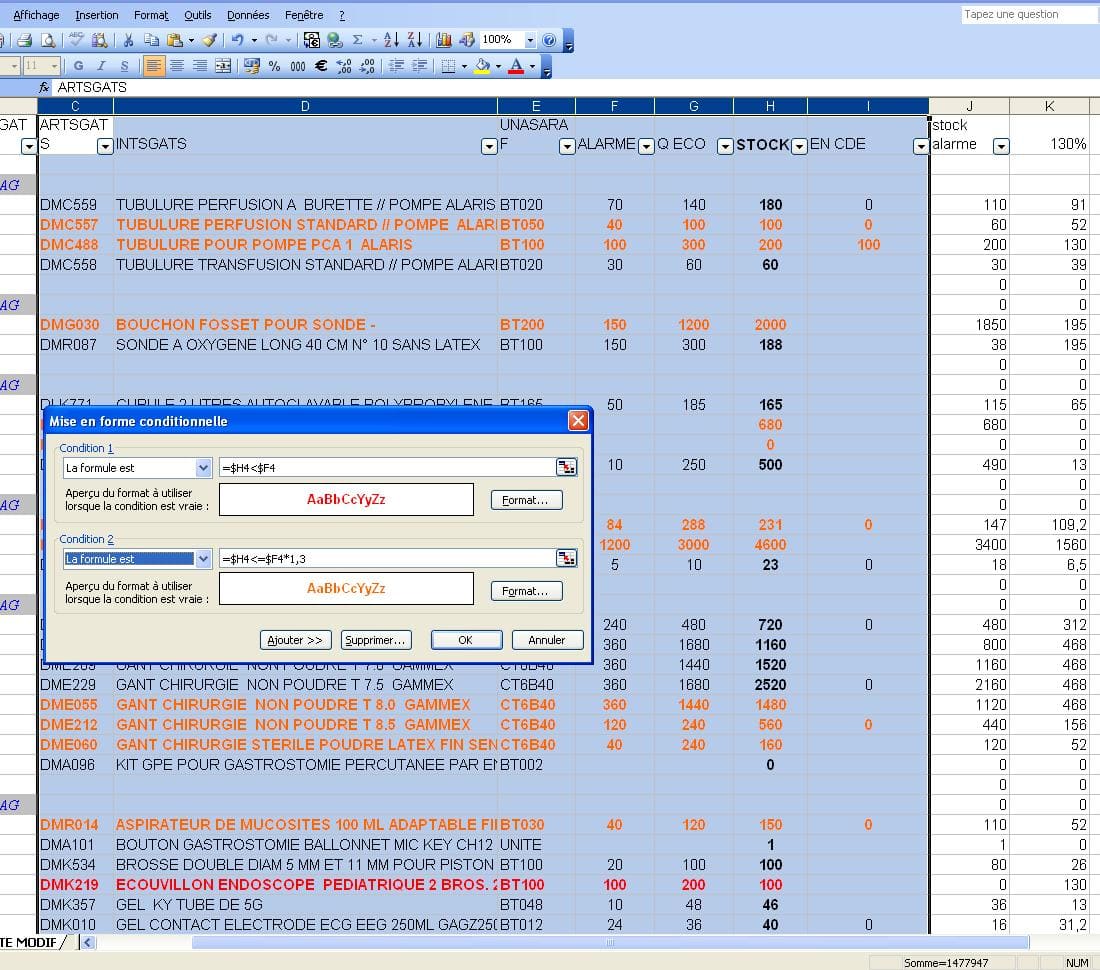Screen dimensions: 1100x970
Task: Click the font color red A swatch
Action: [516, 66]
